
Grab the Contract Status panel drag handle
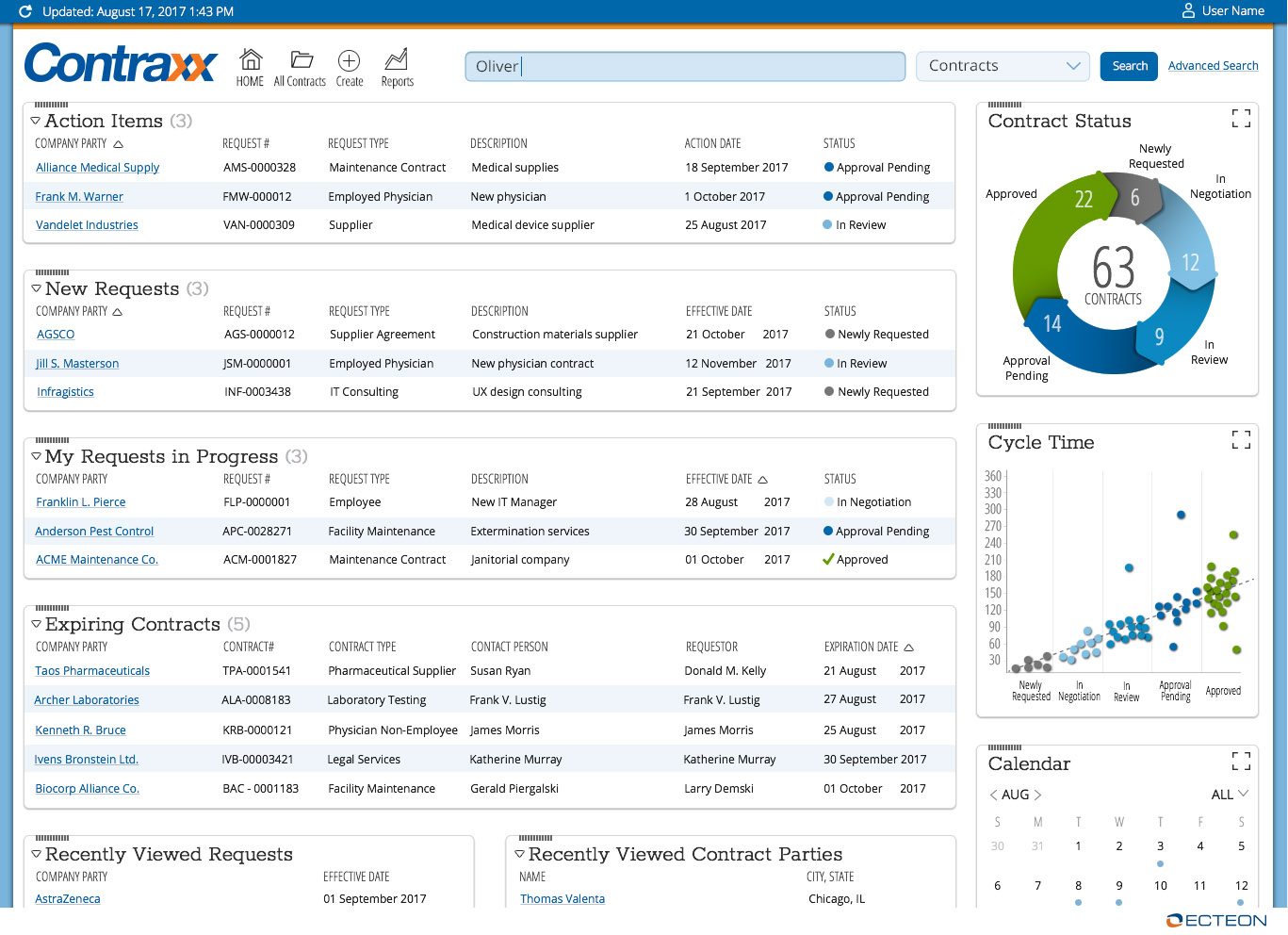pos(1004,105)
